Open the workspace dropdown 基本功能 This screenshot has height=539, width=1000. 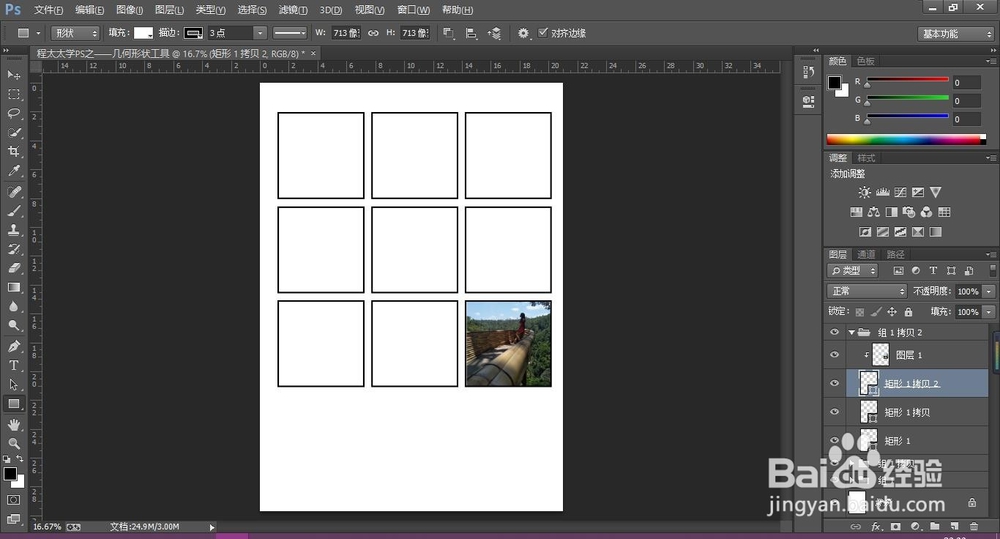(x=955, y=34)
